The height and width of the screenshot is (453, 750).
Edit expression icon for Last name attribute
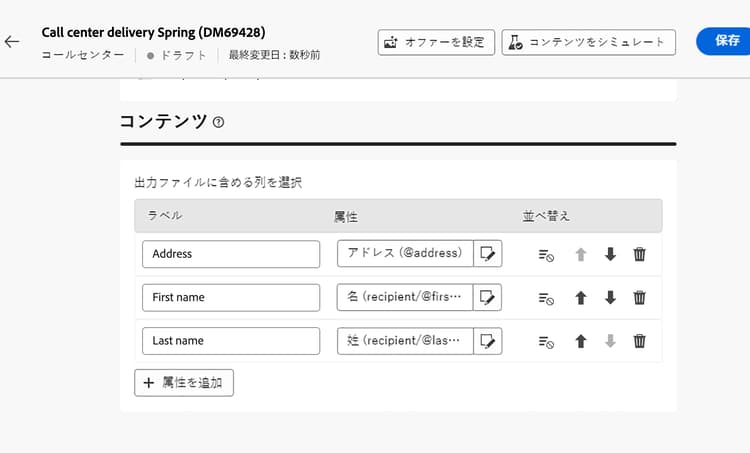(487, 341)
